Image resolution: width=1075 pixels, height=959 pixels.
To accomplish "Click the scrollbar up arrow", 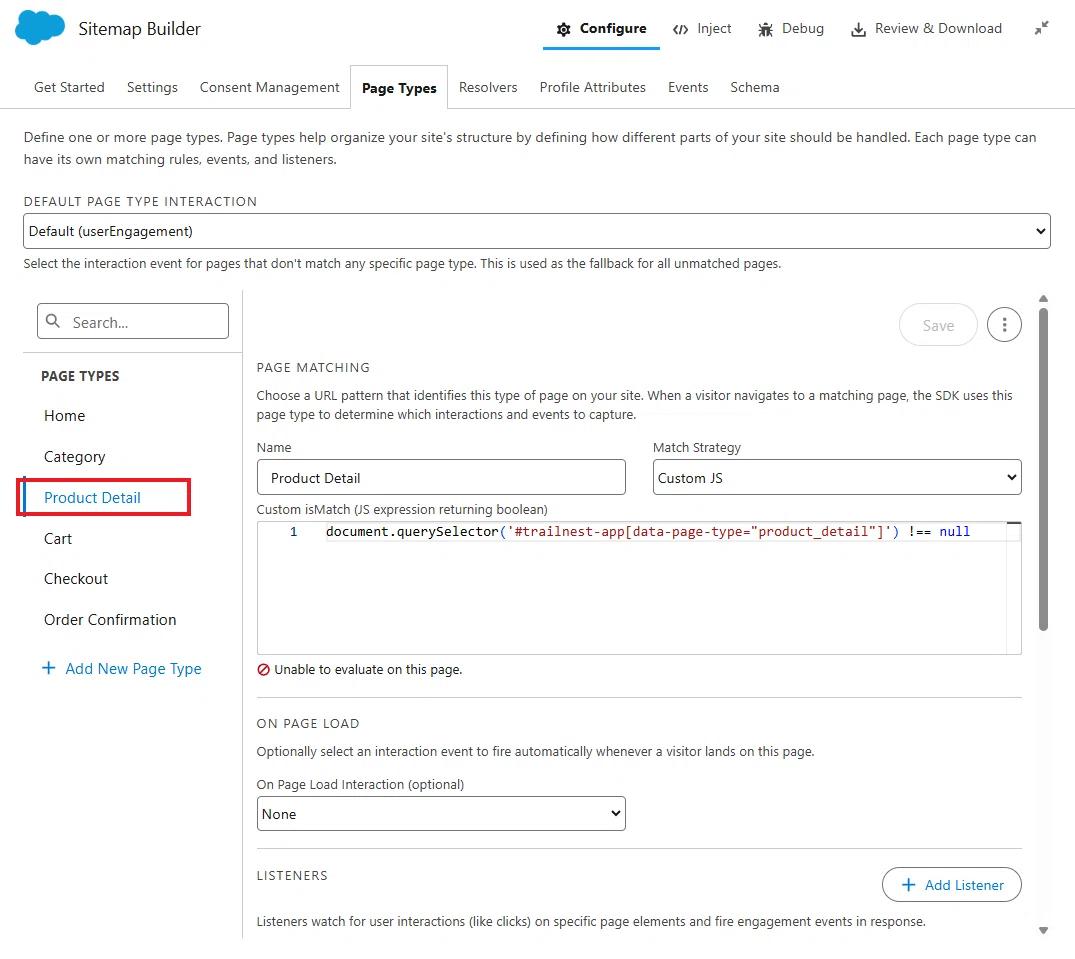I will [1043, 299].
